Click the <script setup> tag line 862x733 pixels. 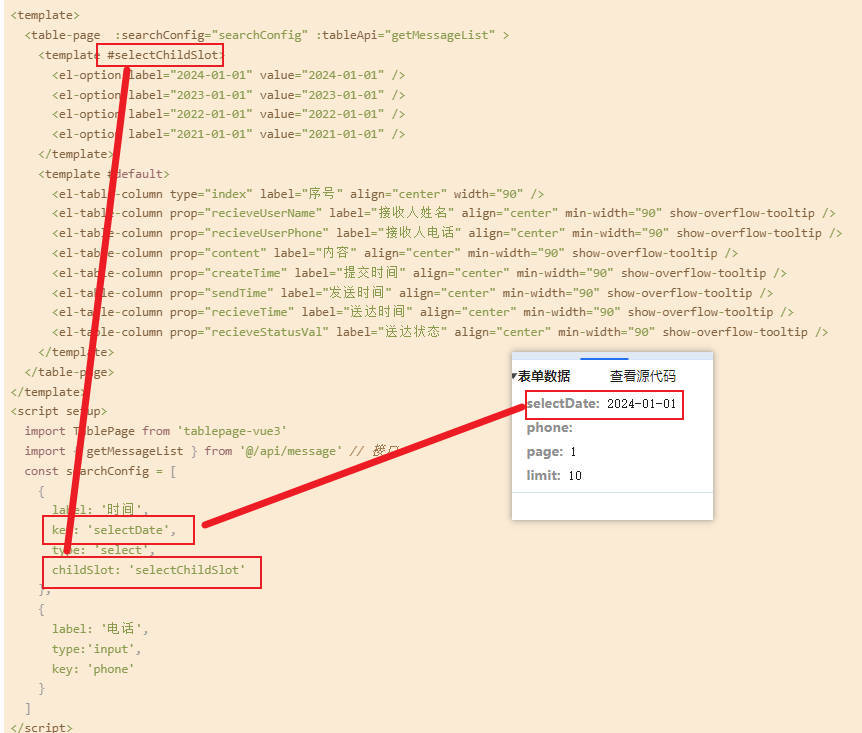point(59,411)
